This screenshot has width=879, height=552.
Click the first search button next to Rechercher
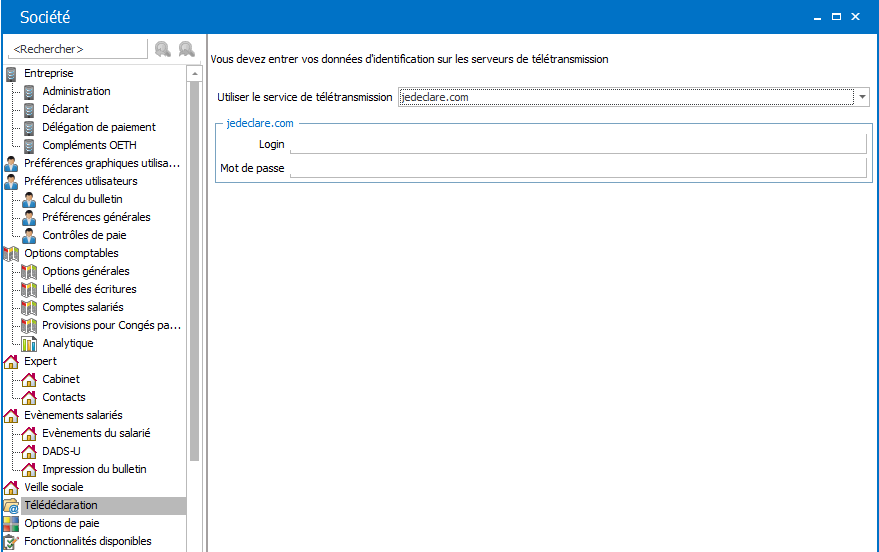click(x=163, y=49)
